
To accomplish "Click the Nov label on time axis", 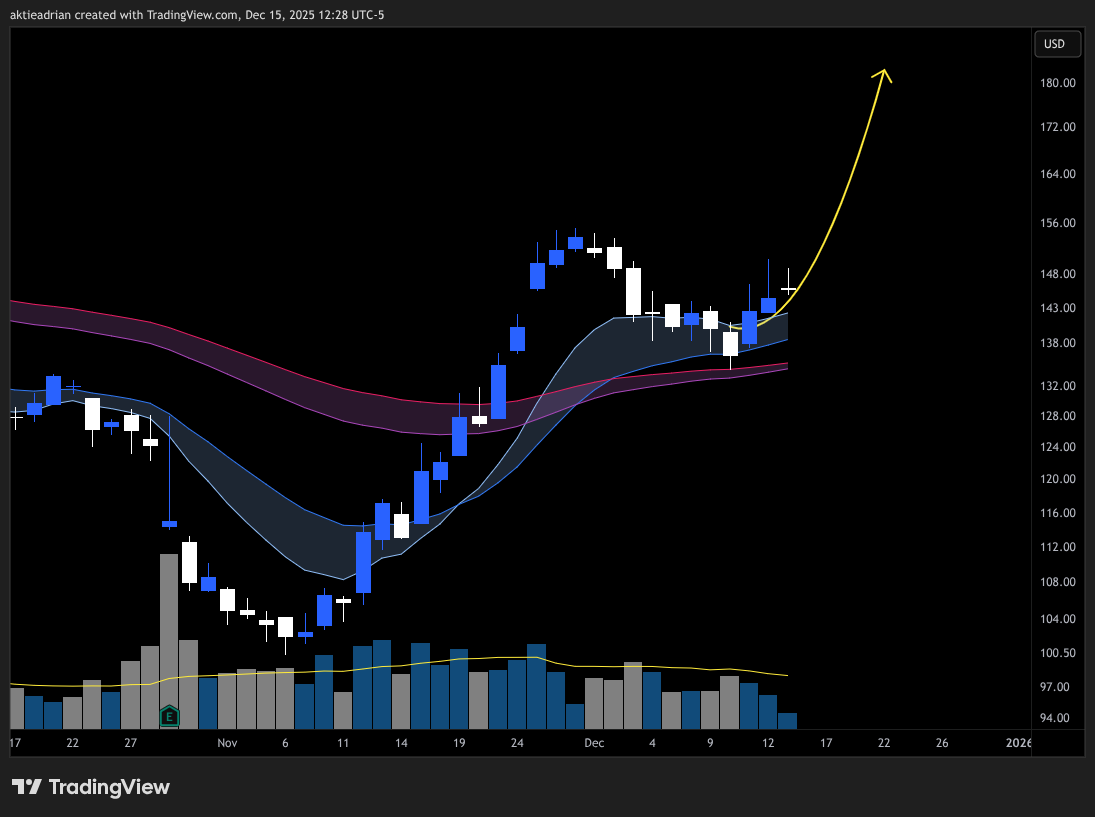I will (x=227, y=743).
